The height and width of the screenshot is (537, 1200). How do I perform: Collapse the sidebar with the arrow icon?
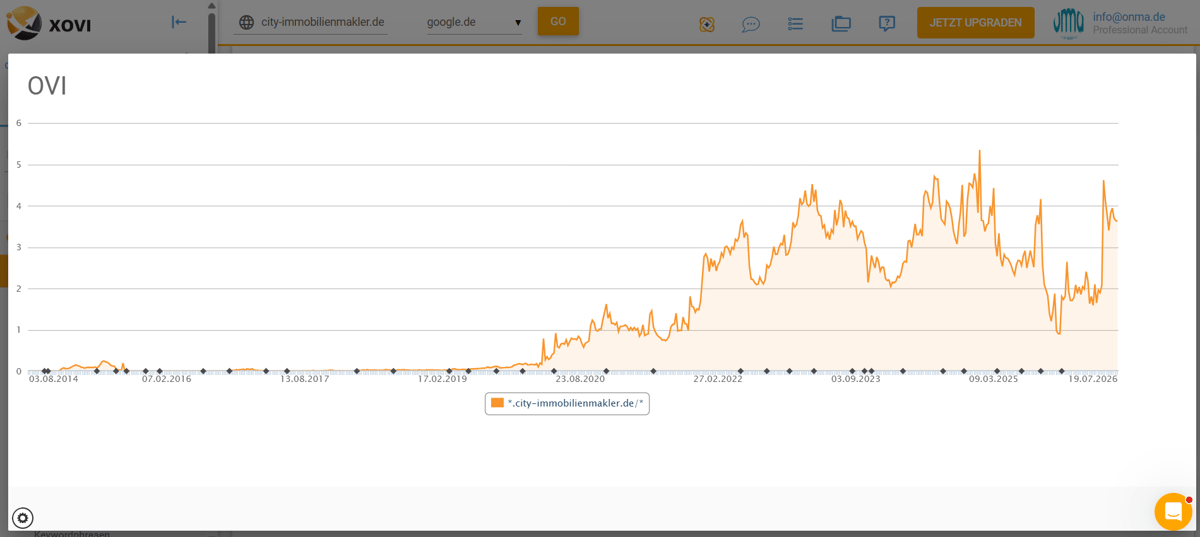(179, 22)
